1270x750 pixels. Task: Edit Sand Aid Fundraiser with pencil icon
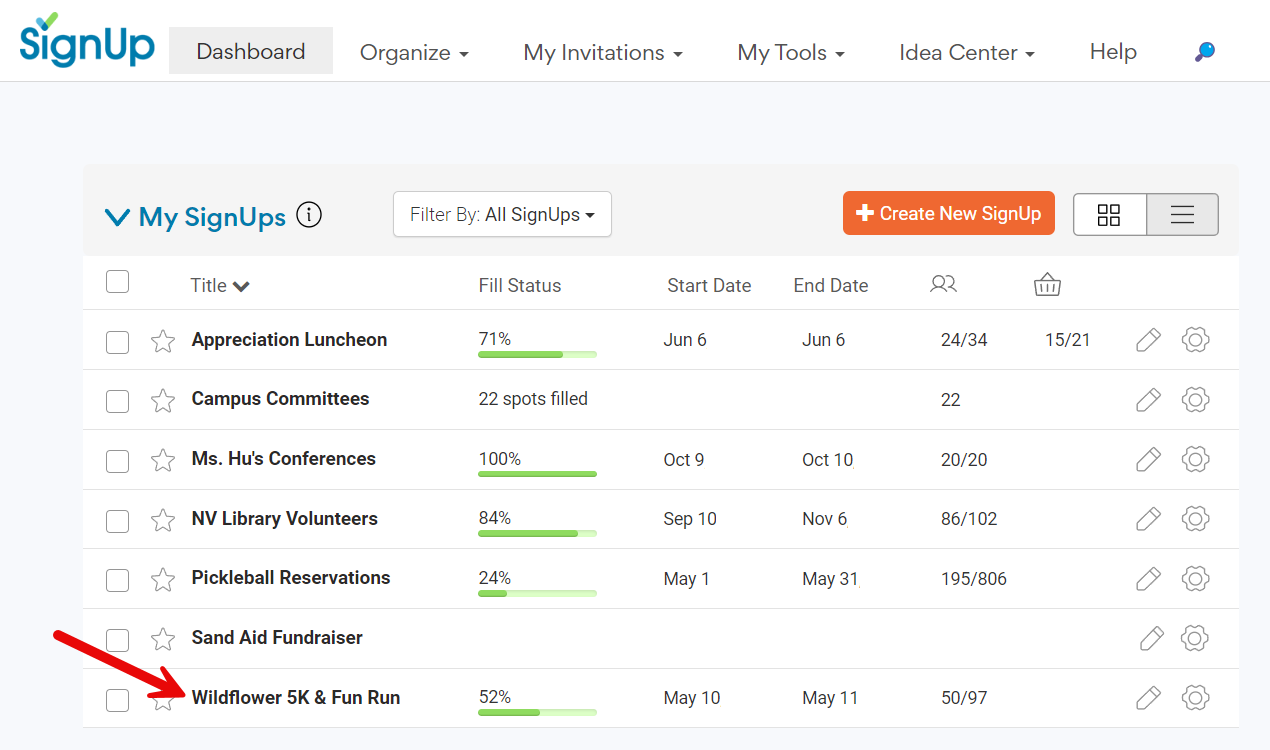point(1151,638)
